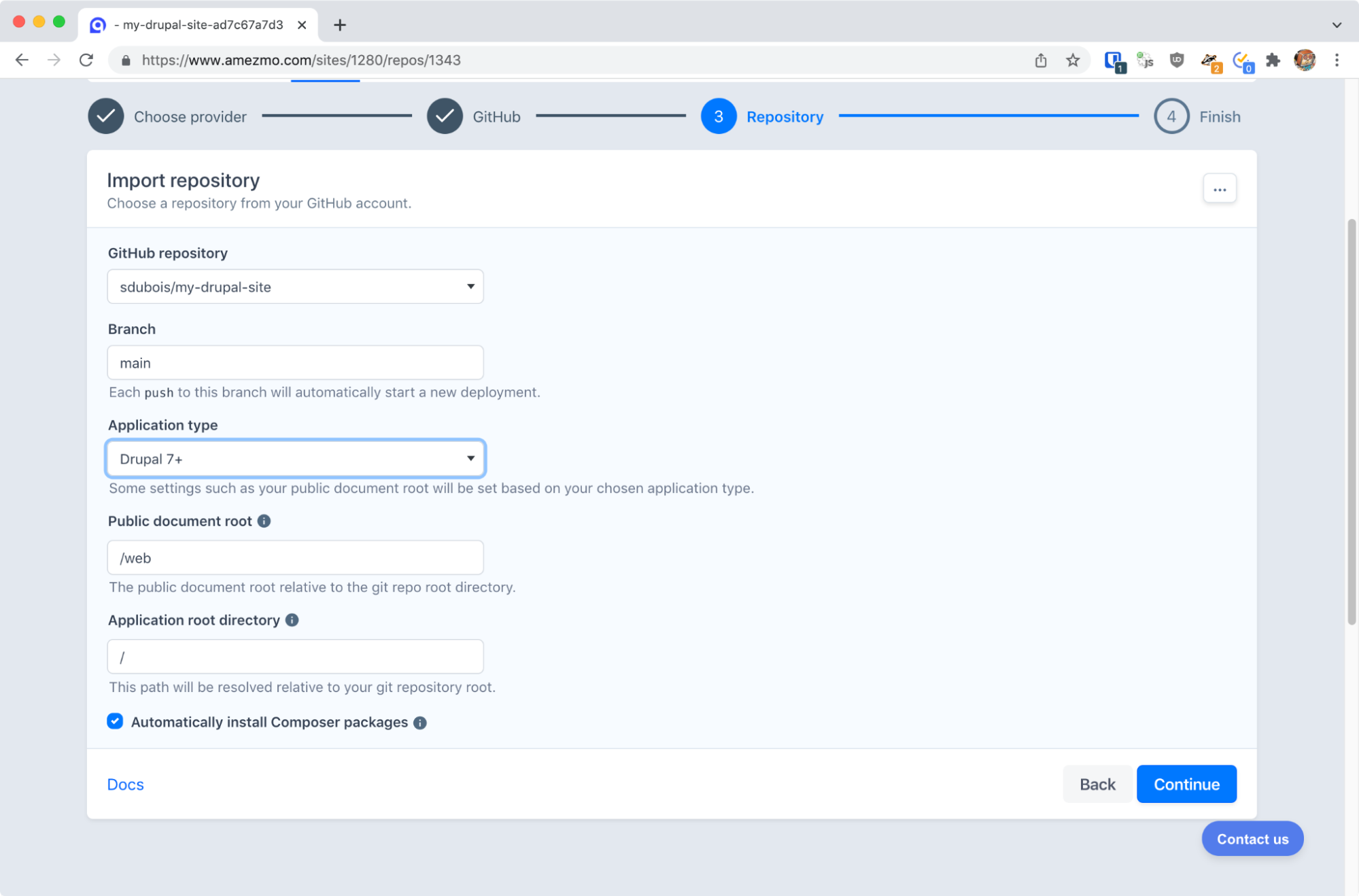
Task: Click the Branch input field
Action: click(x=295, y=363)
